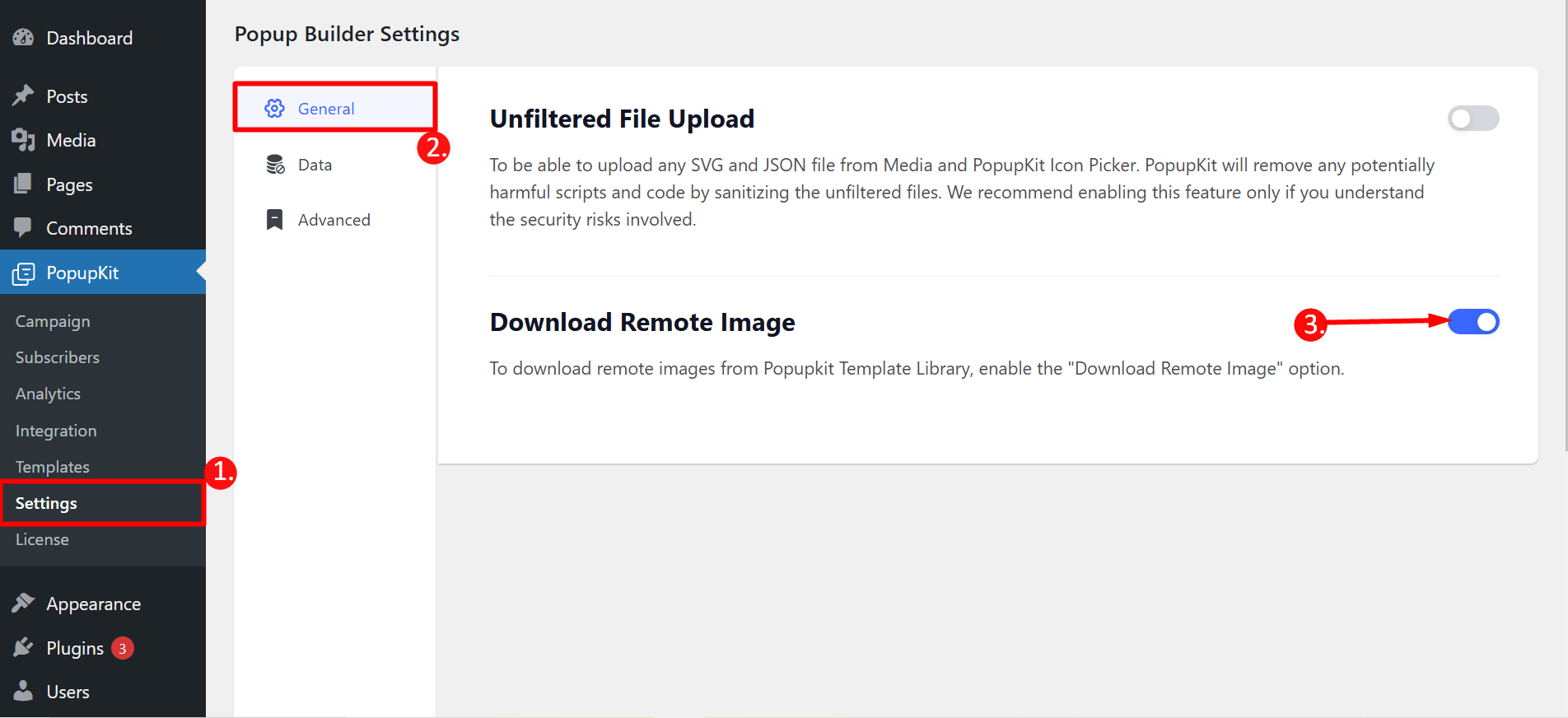Open the Analytics submenu link
Screen dimensions: 1568x718
coord(48,394)
